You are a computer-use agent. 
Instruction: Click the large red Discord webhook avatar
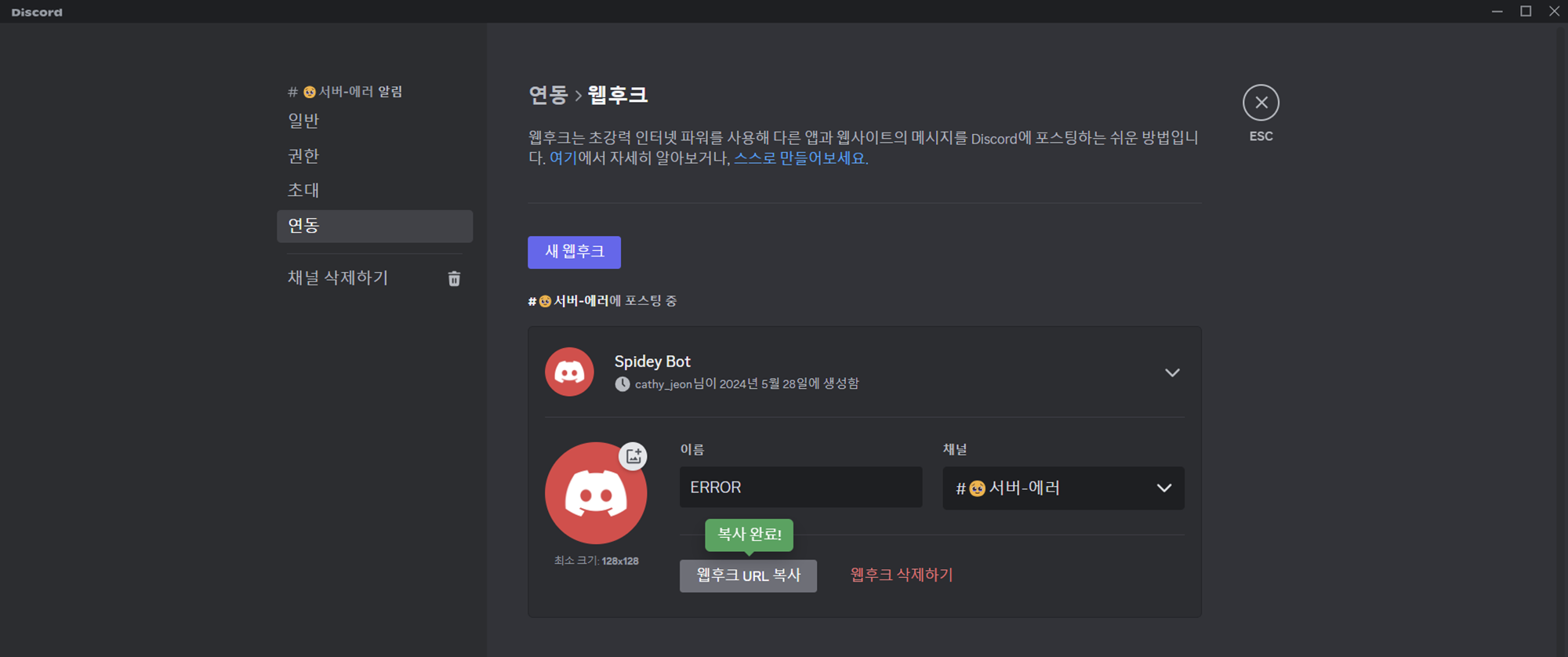point(596,493)
